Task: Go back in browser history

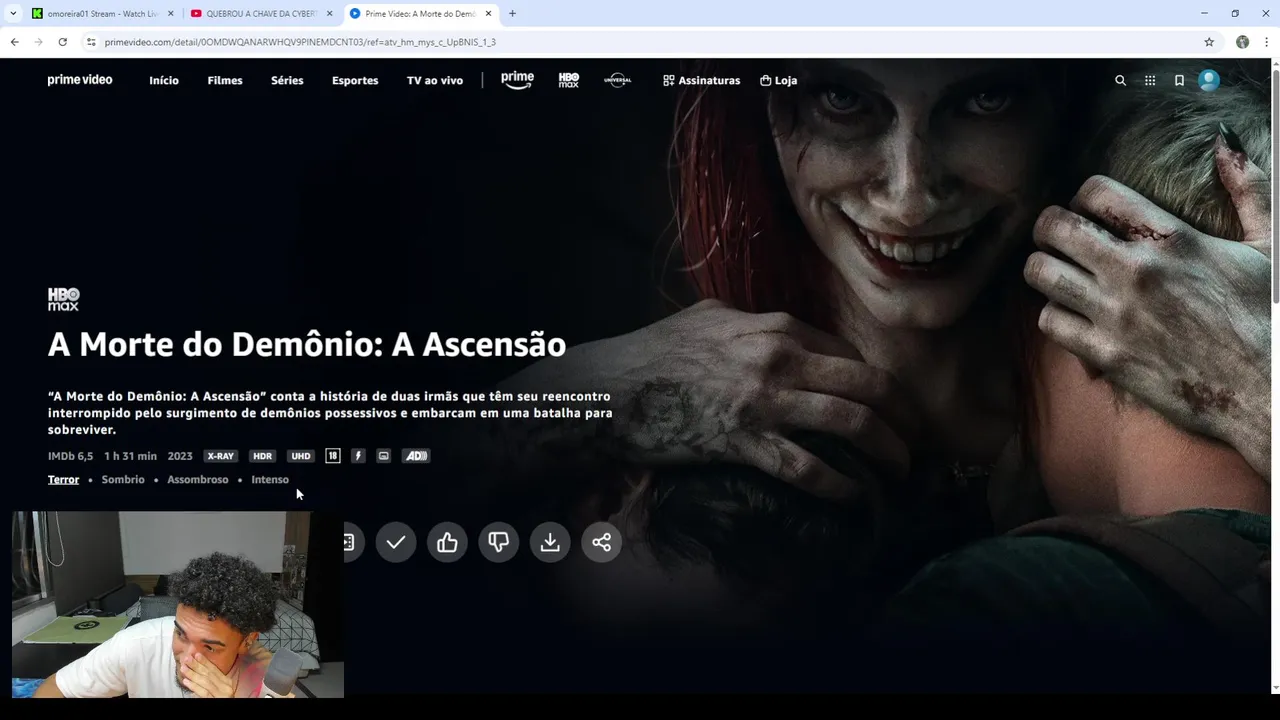Action: [x=14, y=42]
